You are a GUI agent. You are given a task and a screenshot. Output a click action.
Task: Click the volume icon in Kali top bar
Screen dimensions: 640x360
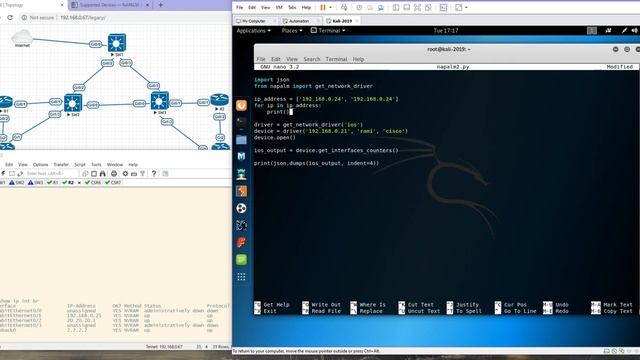(x=634, y=31)
